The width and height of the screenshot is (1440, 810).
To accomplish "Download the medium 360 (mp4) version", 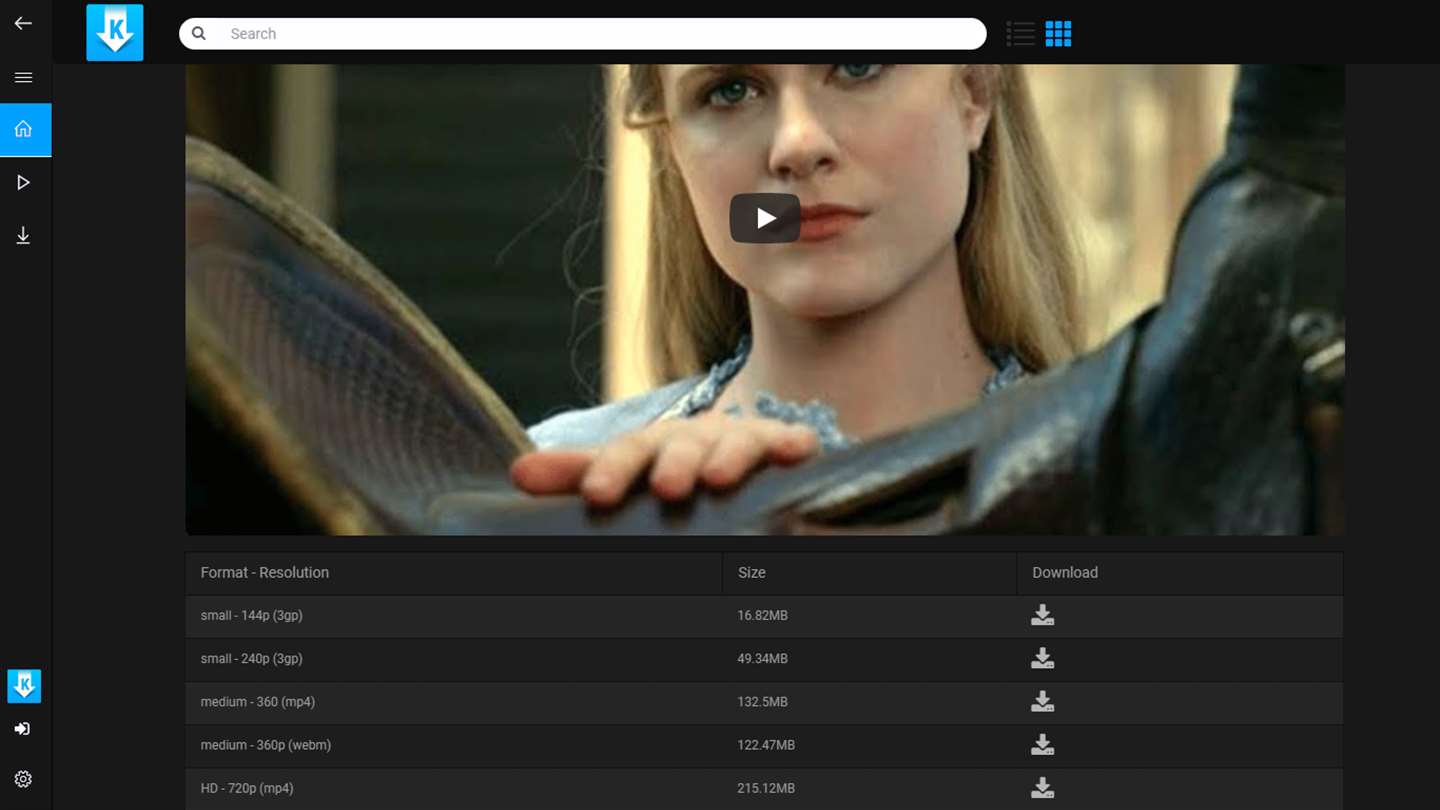I will click(x=1042, y=702).
